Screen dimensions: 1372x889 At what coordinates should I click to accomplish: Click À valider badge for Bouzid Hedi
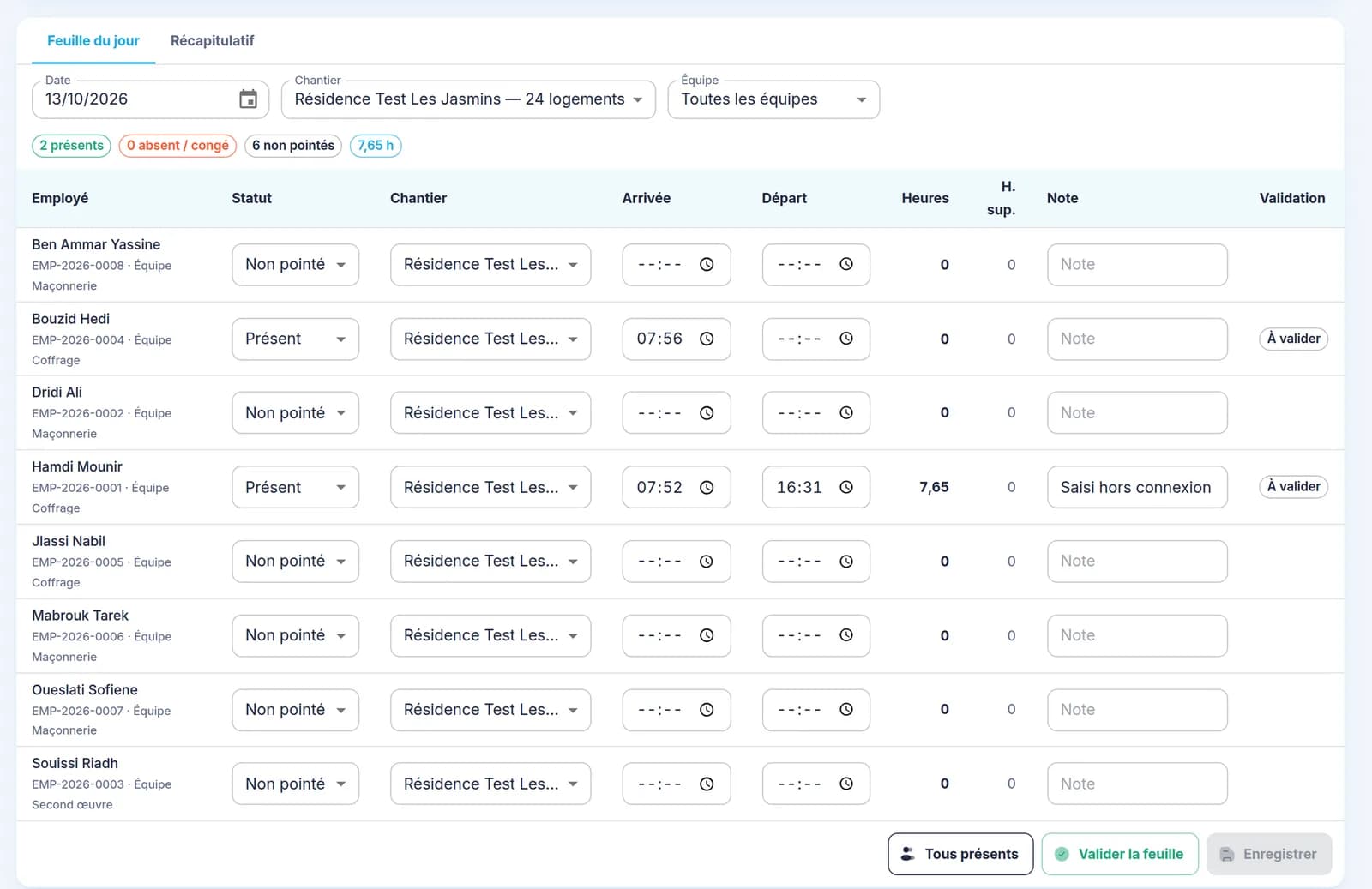[1294, 339]
